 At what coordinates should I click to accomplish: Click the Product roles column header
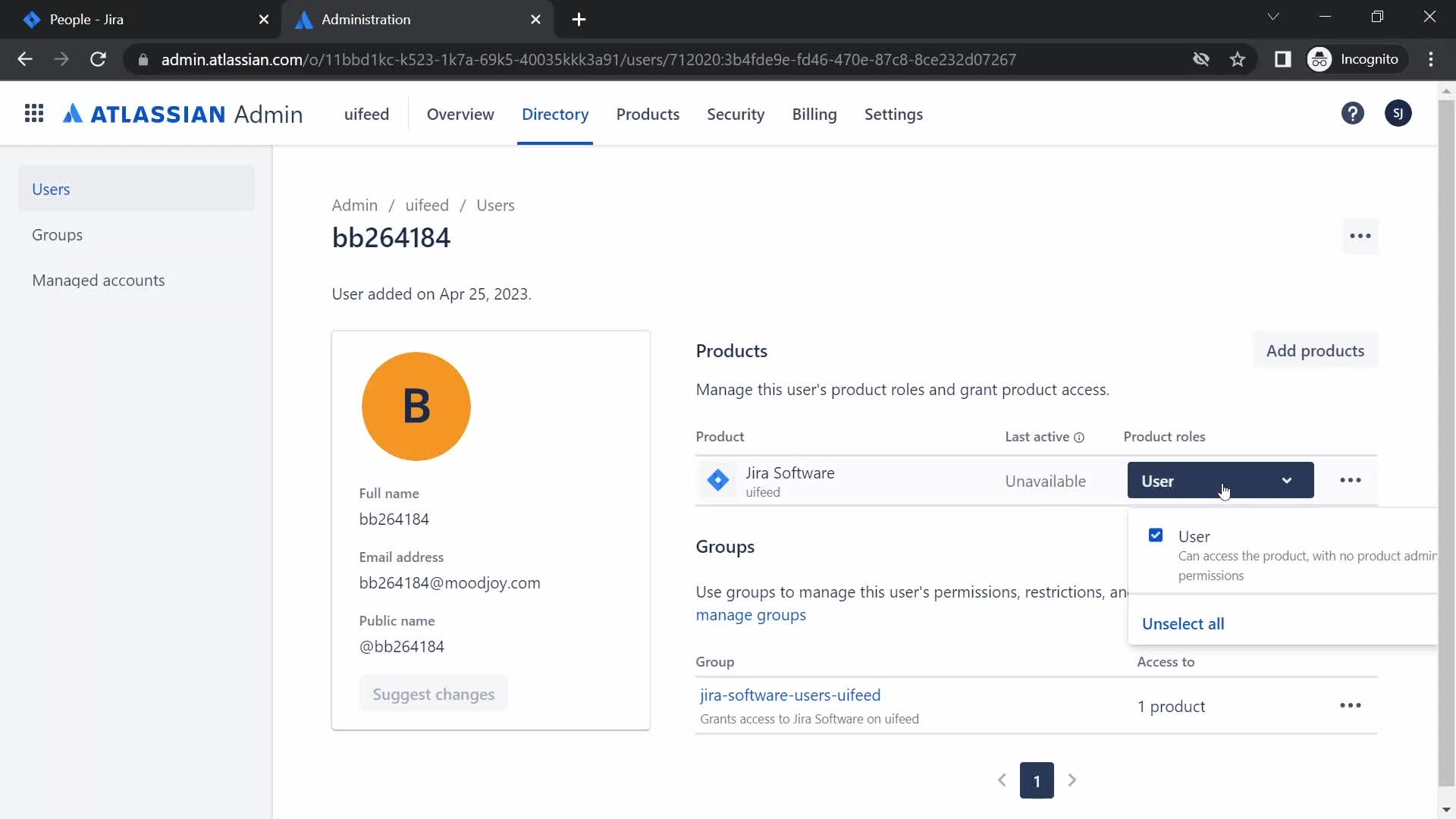point(1164,437)
